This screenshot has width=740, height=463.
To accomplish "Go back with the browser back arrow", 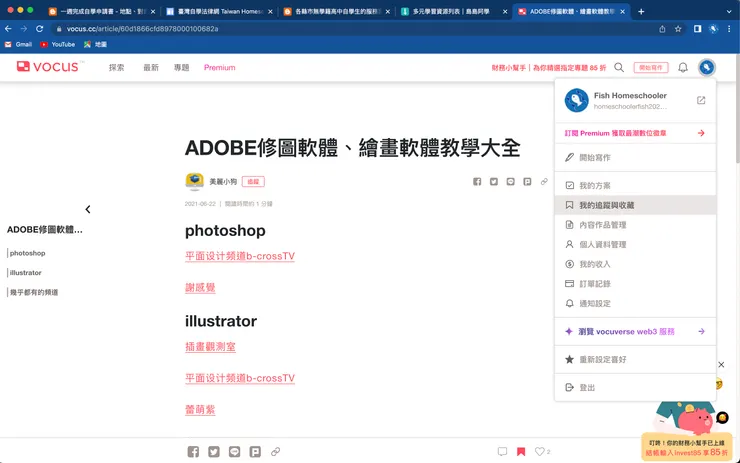I will coord(8,29).
